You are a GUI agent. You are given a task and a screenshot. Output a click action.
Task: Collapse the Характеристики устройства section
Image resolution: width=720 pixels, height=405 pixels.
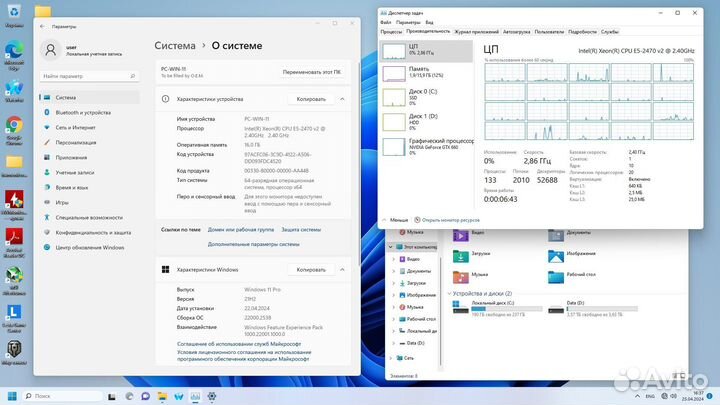[342, 99]
